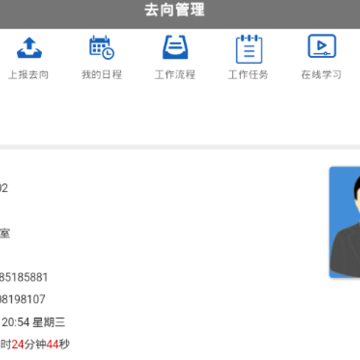Click the phone number ending 85185881
The image size is (360, 360).
[24, 277]
